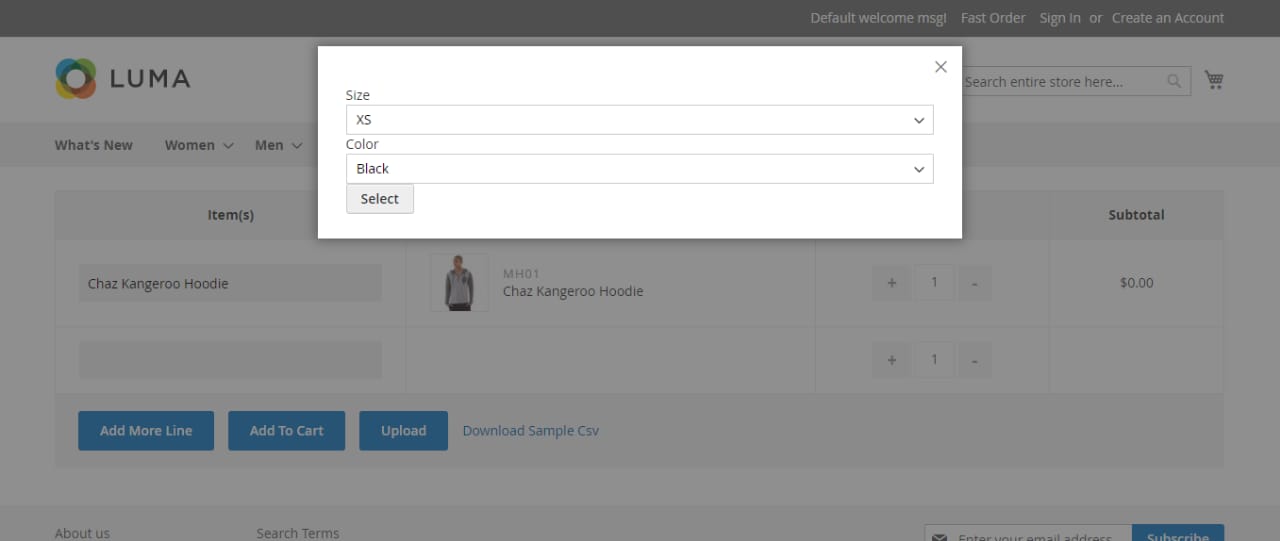This screenshot has width=1280, height=541.
Task: Click the search magnifier icon
Action: click(x=1174, y=82)
